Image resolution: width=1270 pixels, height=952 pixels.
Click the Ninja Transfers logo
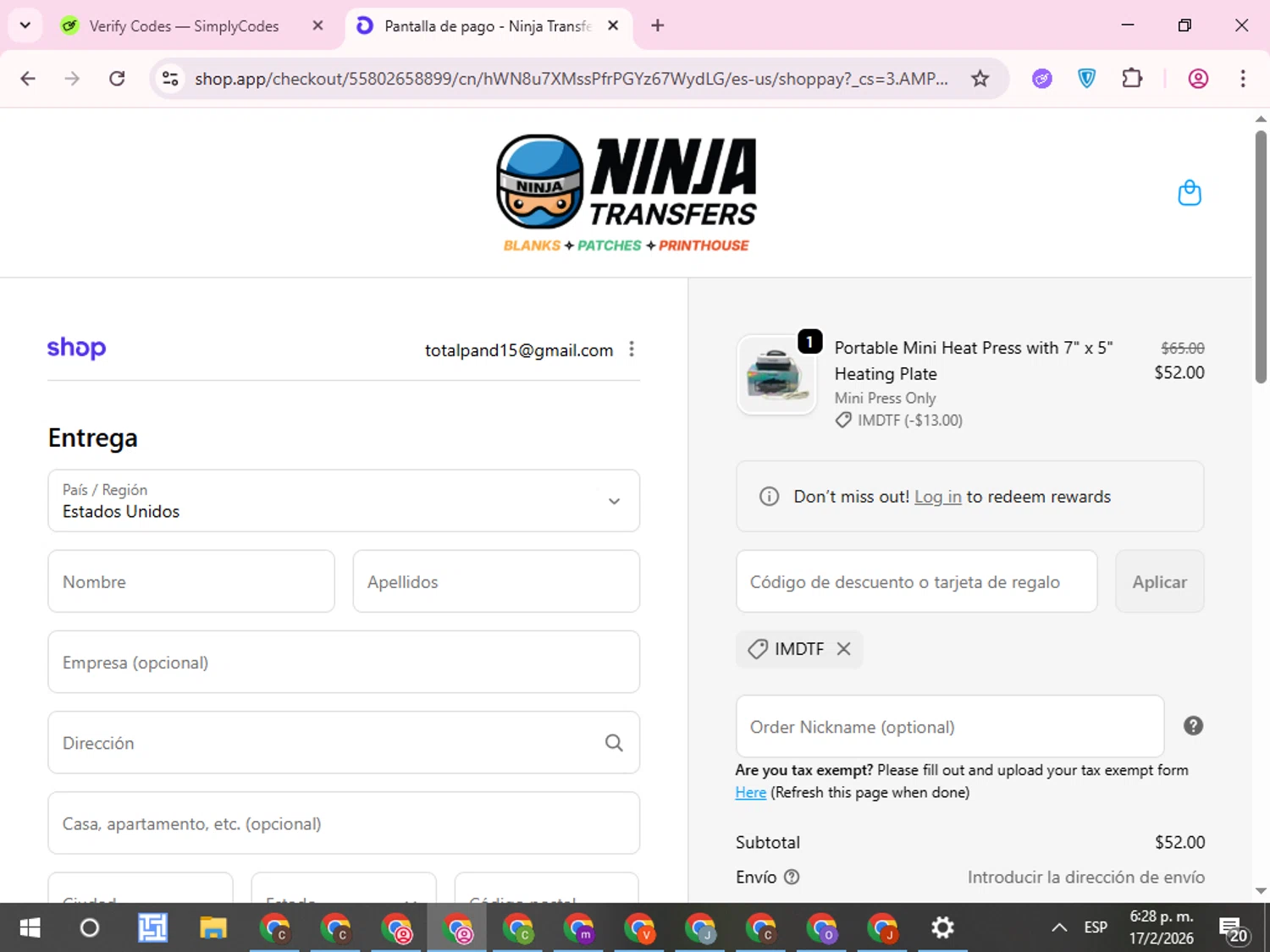click(626, 193)
